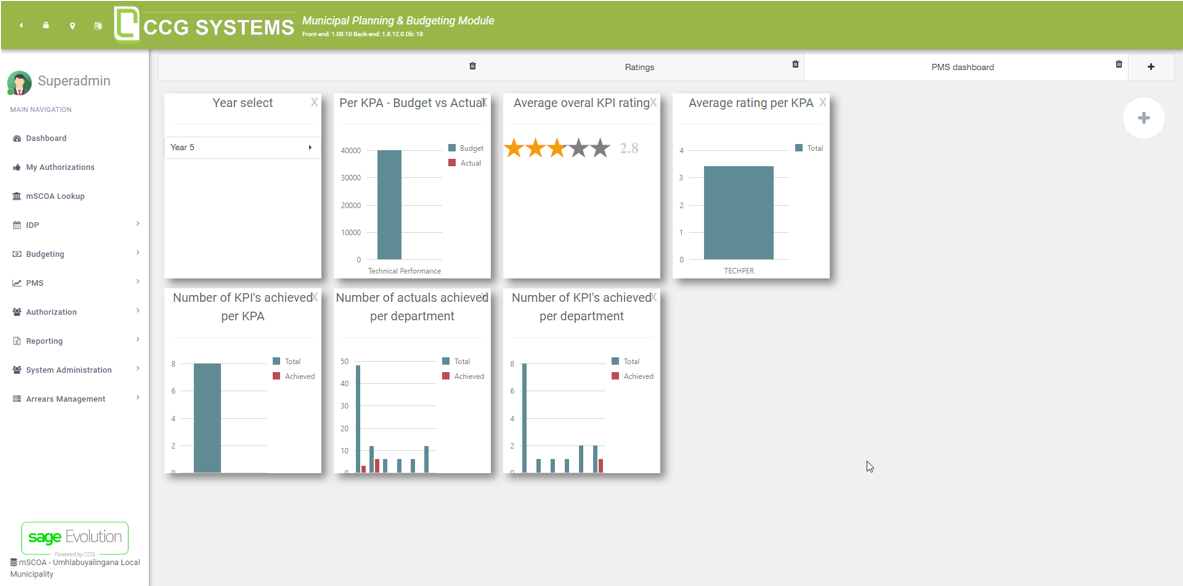
Task: Expand the System Administration menu
Action: click(x=68, y=370)
